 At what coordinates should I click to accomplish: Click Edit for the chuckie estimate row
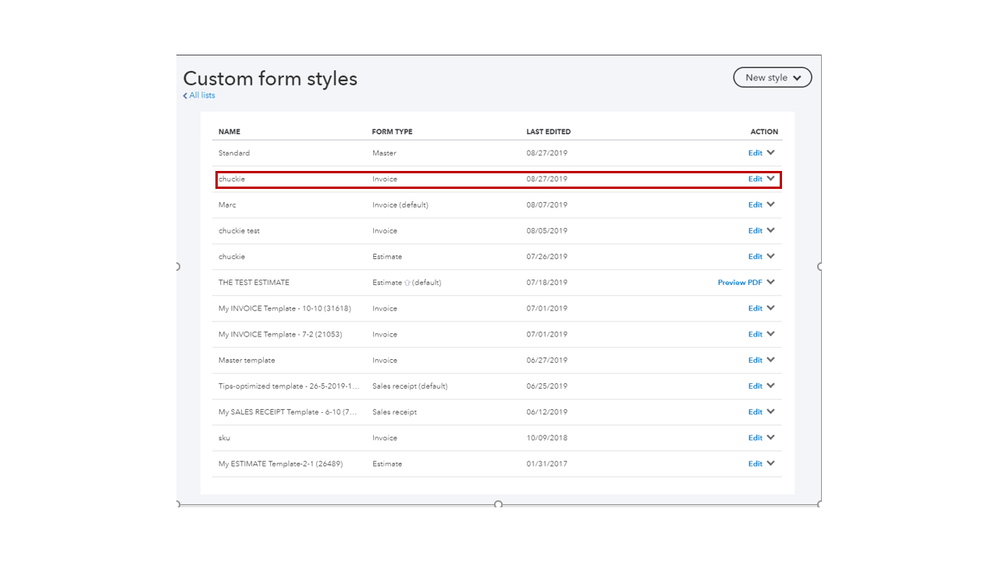(755, 257)
